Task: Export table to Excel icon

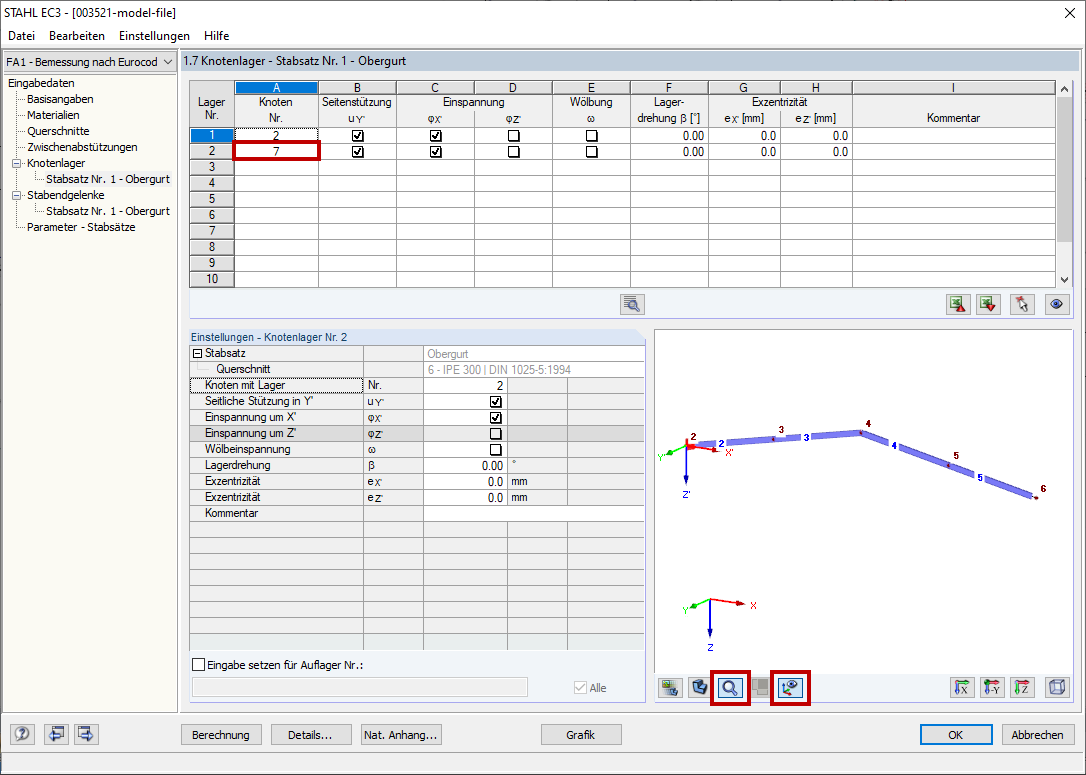Action: pyautogui.click(x=958, y=305)
